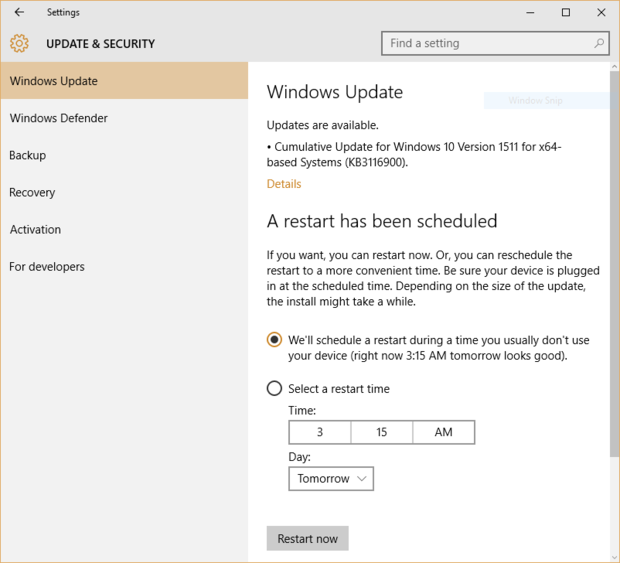This screenshot has width=620, height=563.
Task: Click the 'A restart has been scheduled' heading
Action: [382, 221]
